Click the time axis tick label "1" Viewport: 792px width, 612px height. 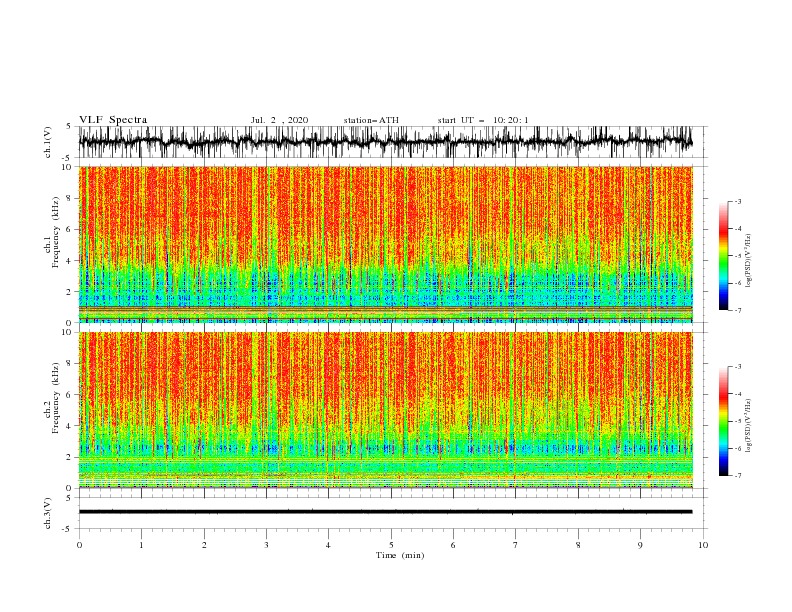pyautogui.click(x=142, y=545)
